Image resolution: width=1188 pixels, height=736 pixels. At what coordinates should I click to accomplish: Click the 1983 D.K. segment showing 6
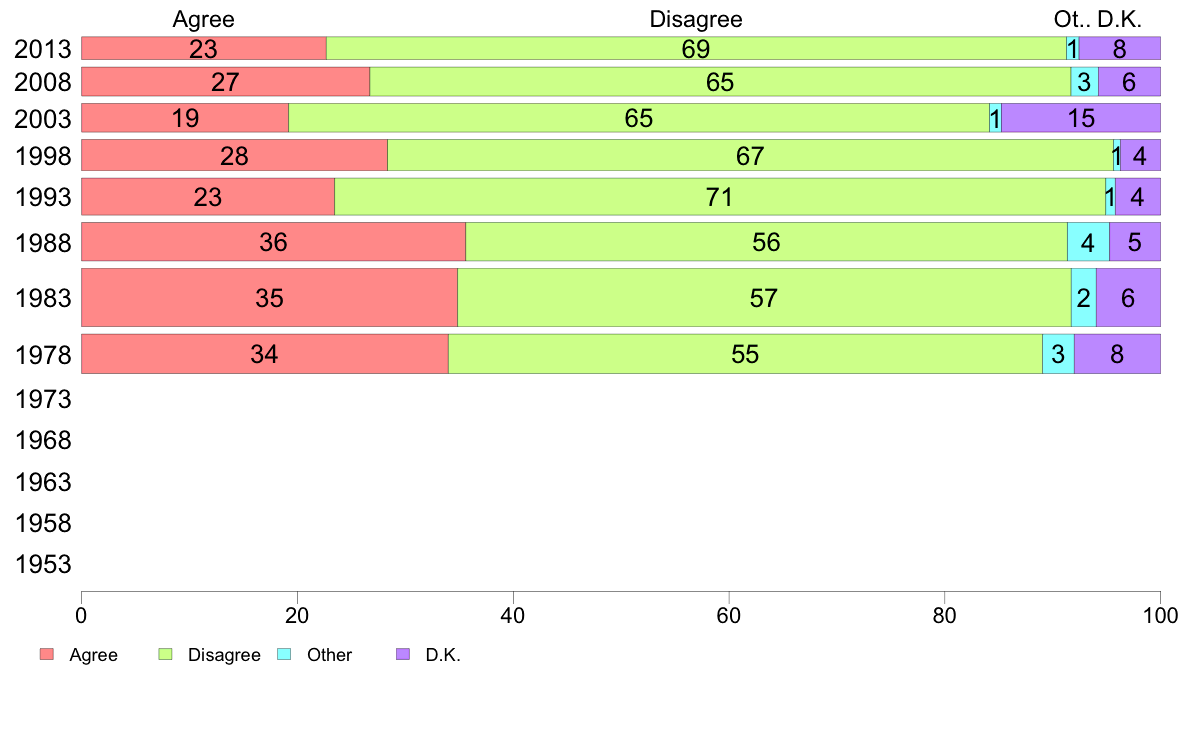[x=1128, y=297]
